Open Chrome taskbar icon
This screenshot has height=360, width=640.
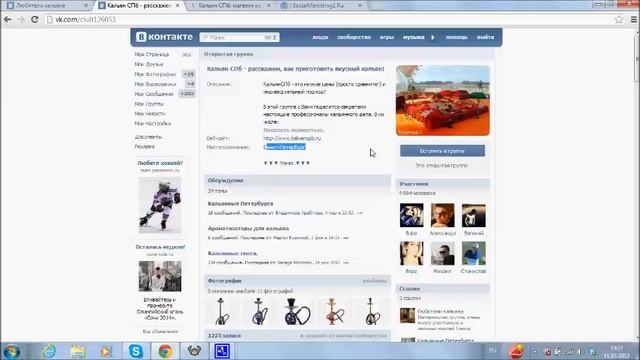(165, 351)
